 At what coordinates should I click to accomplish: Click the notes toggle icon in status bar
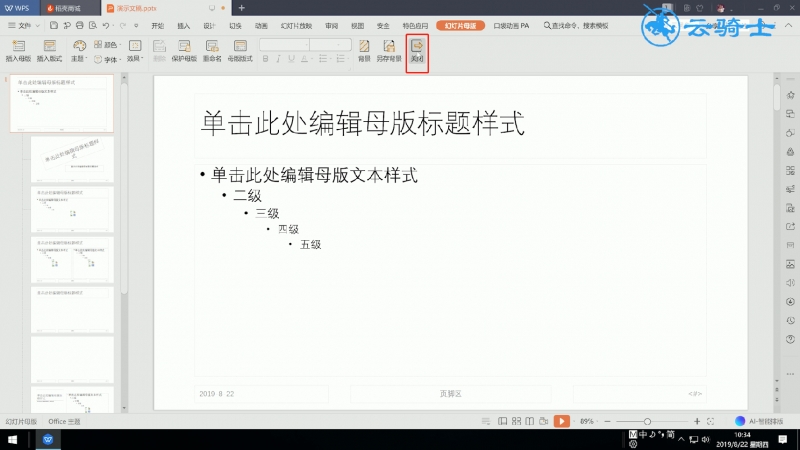pyautogui.click(x=485, y=421)
